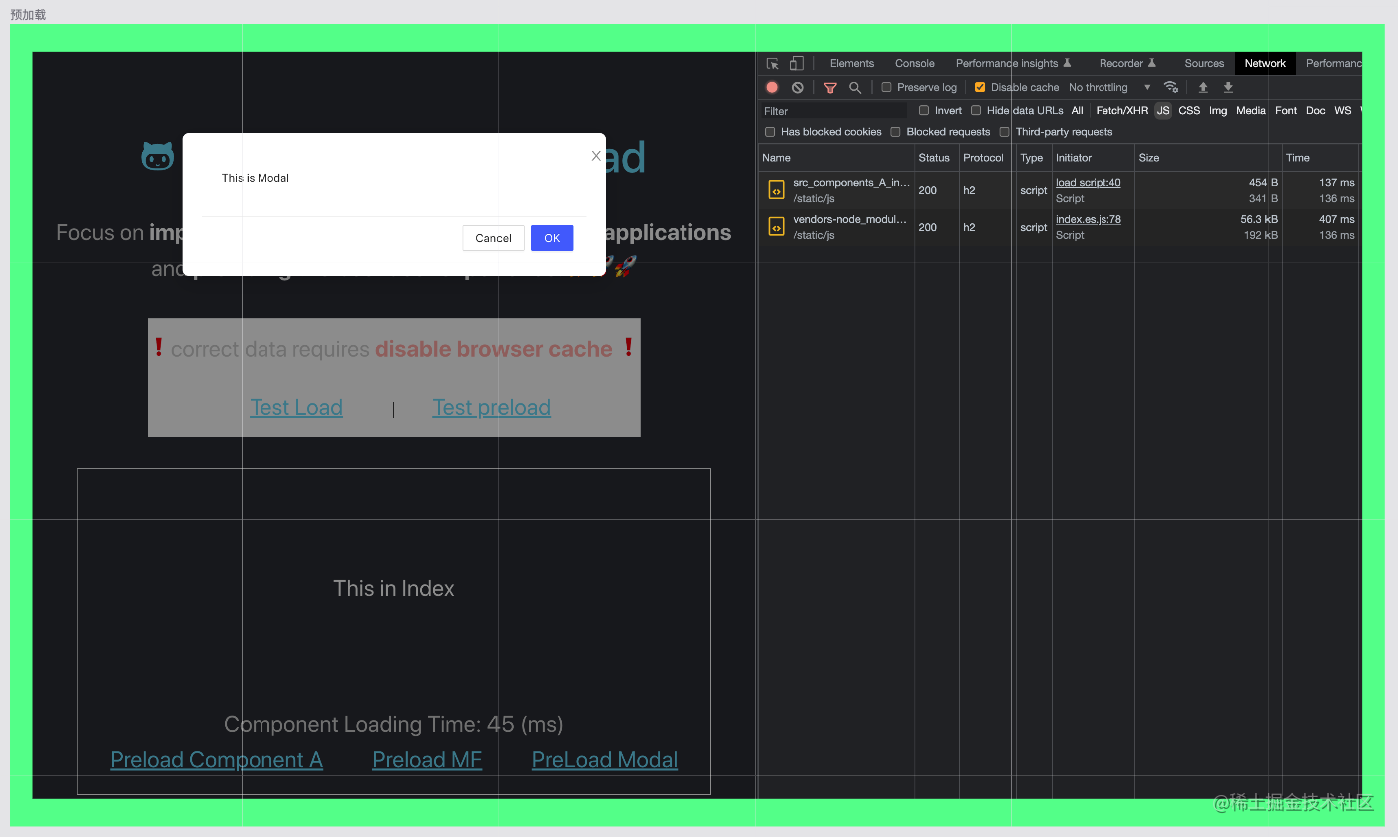Uncheck the Disable cache checkbox
The height and width of the screenshot is (837, 1398).
point(980,87)
